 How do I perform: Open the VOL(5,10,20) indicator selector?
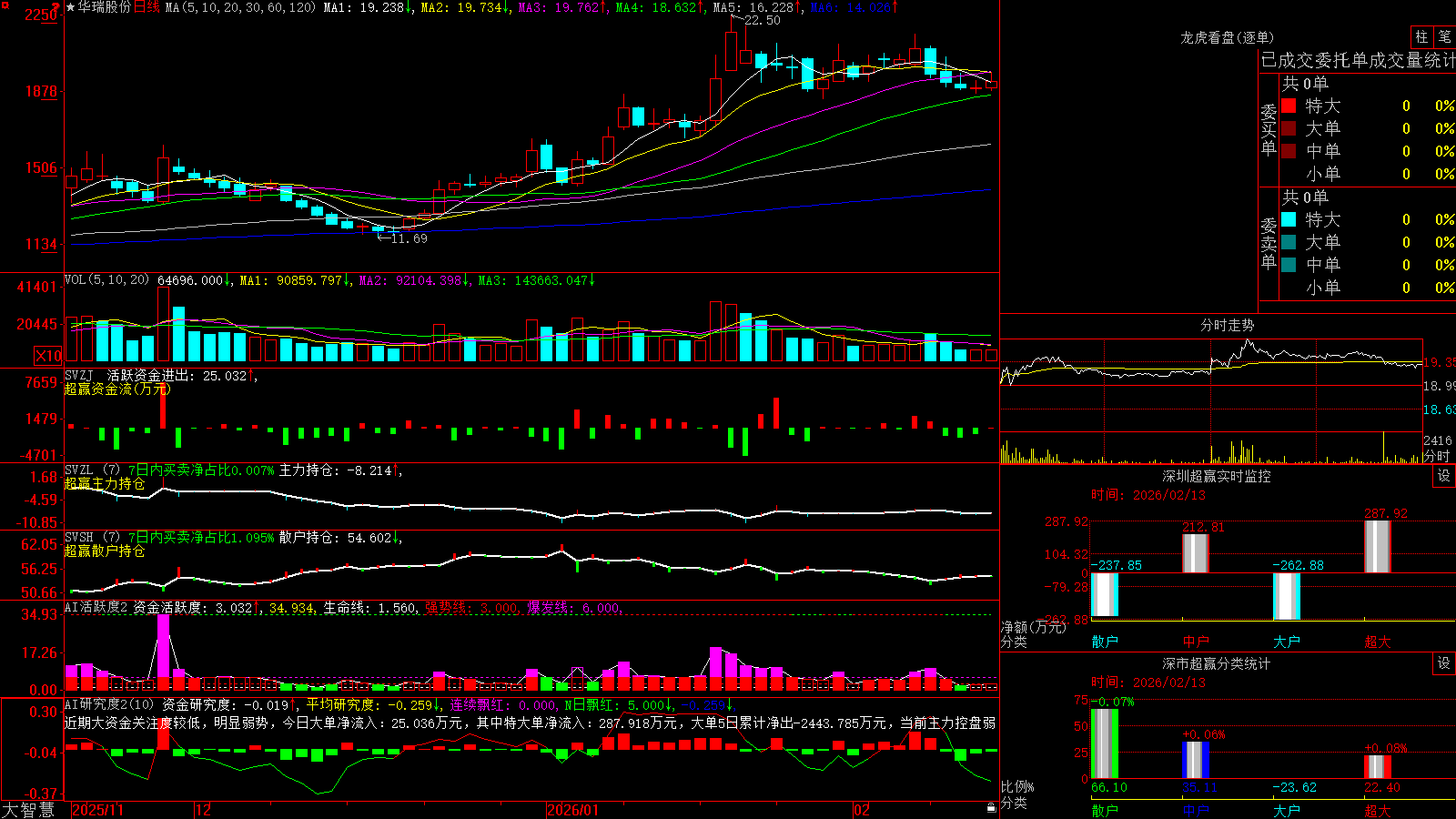click(x=106, y=279)
